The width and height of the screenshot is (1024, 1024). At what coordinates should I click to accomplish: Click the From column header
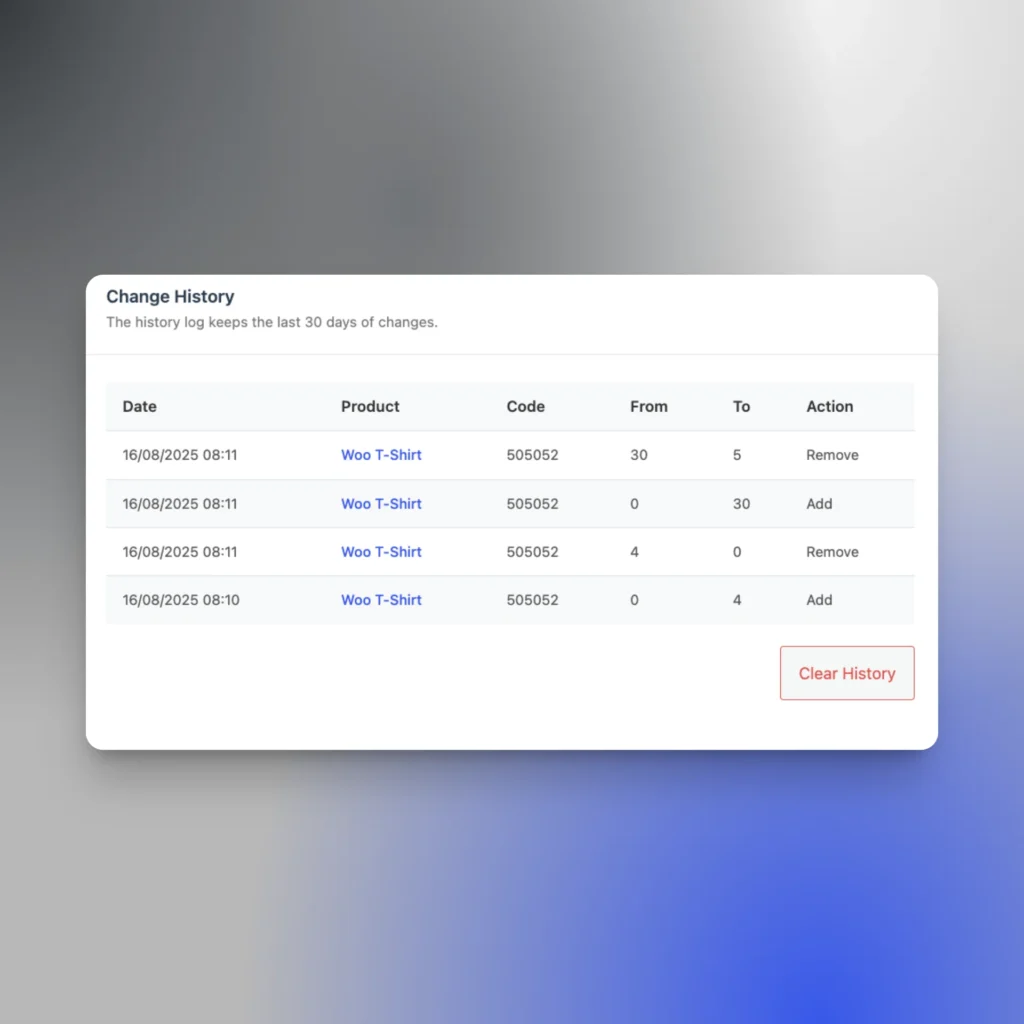tap(648, 407)
